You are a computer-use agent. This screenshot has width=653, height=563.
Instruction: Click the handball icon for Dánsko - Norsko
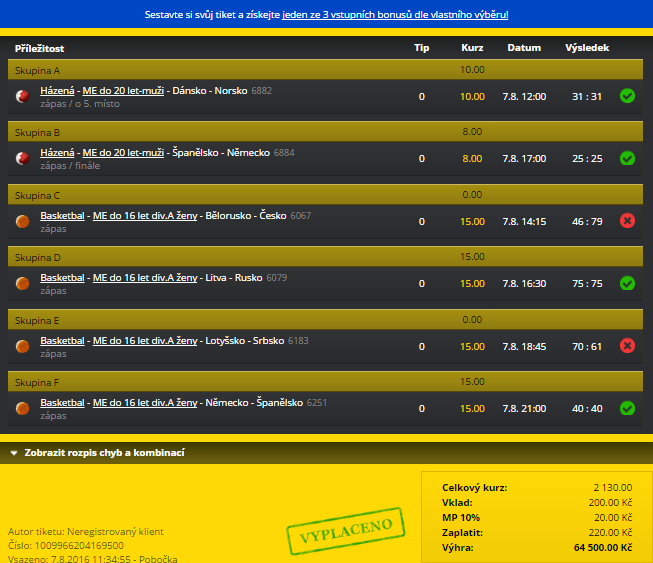click(22, 97)
